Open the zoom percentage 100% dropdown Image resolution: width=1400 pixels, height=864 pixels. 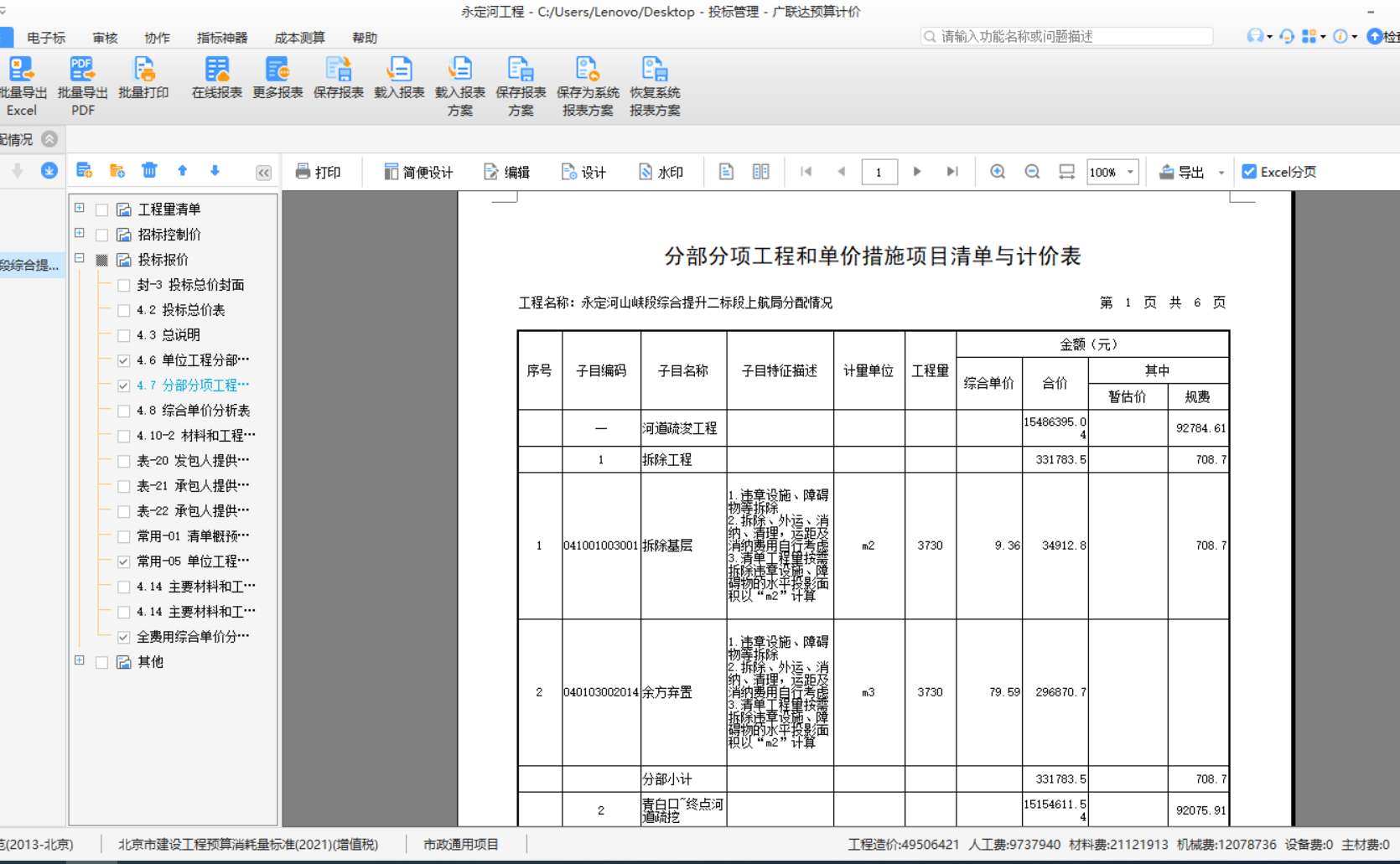(x=1130, y=172)
